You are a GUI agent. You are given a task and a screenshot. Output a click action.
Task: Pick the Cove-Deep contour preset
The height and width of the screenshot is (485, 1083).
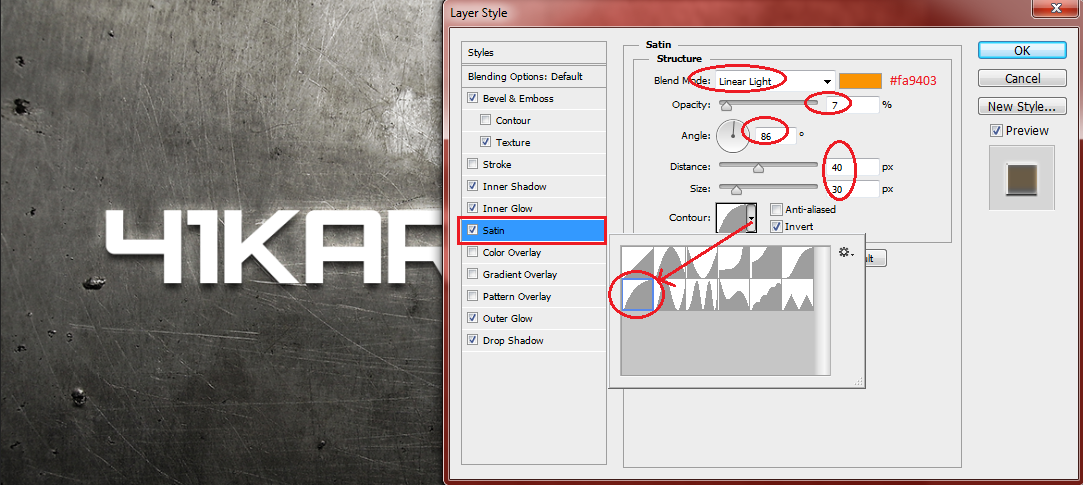(x=734, y=263)
